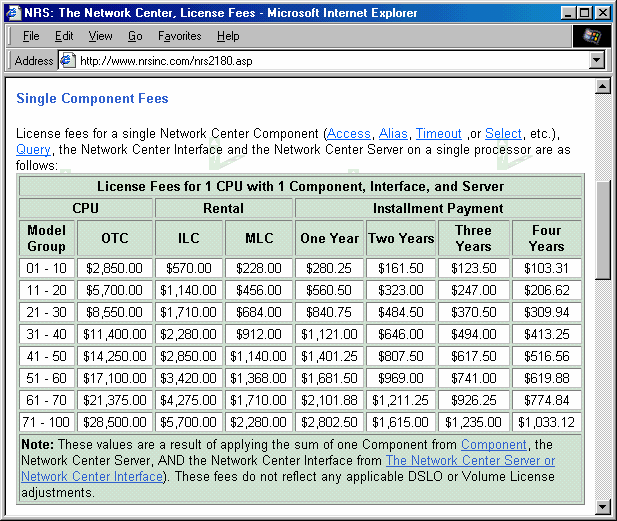Open the Go menu
617x521 pixels.
click(135, 36)
